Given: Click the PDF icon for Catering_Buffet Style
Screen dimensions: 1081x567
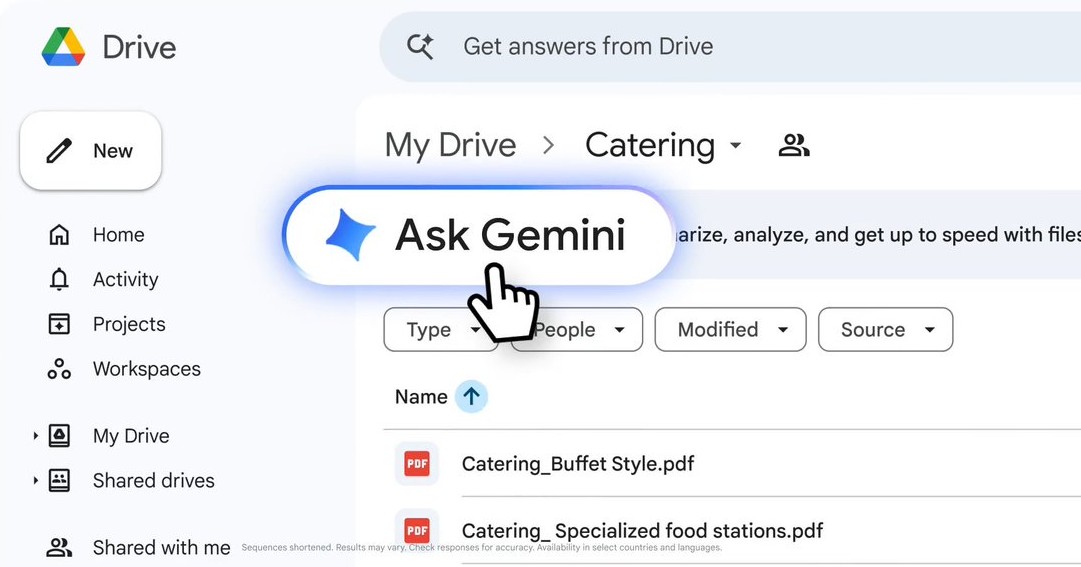Looking at the screenshot, I should click(x=417, y=464).
